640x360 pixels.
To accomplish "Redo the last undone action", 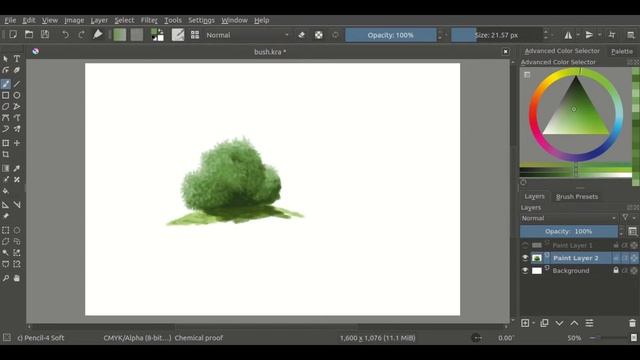I will [x=81, y=35].
